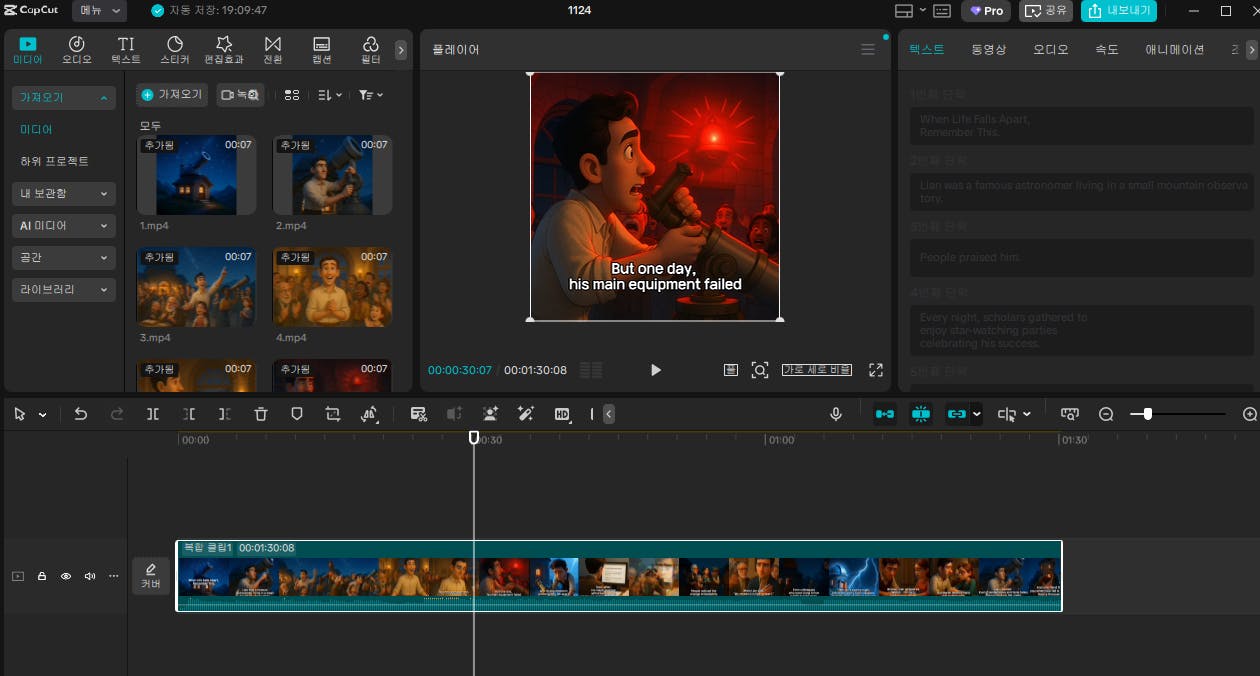Select the 스티커 tab in media panel
Viewport: 1260px width, 676px height.
click(174, 49)
